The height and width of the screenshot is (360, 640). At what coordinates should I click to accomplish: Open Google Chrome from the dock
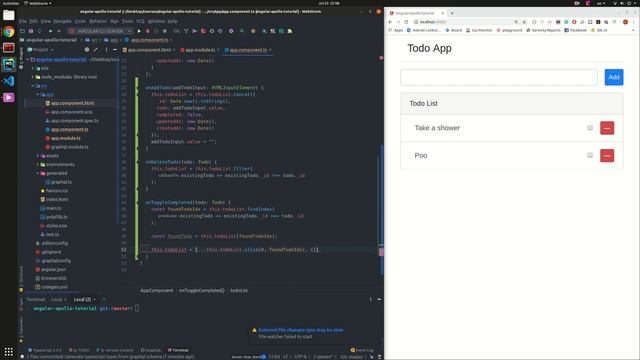pos(9,32)
